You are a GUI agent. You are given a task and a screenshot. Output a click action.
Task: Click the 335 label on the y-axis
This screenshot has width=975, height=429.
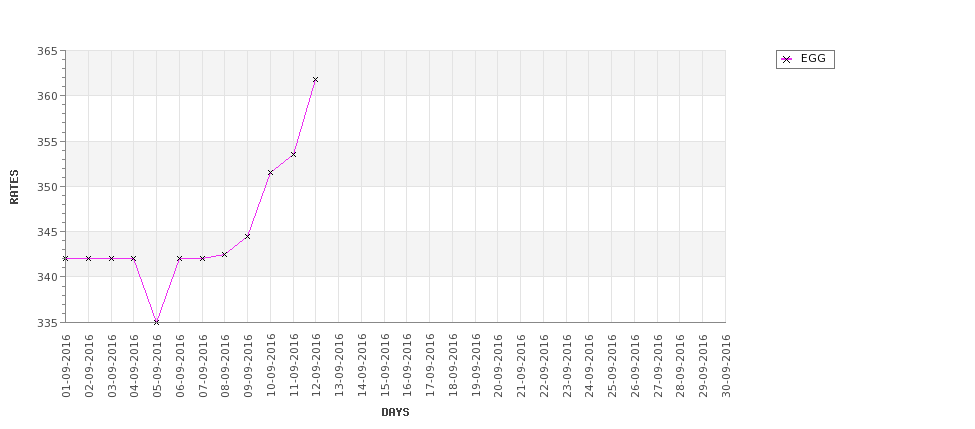(x=47, y=322)
